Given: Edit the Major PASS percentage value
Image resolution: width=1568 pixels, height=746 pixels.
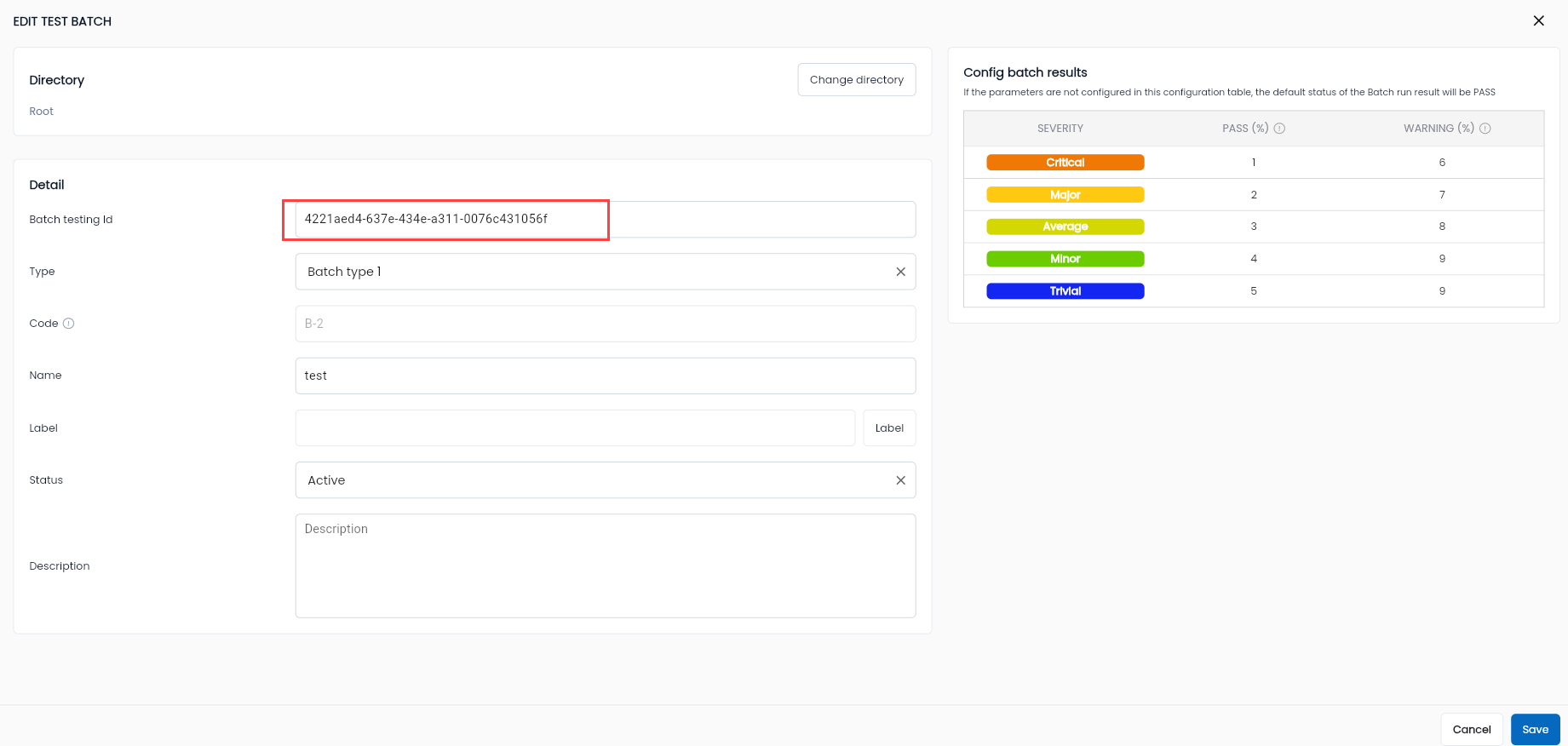Looking at the screenshot, I should [1254, 195].
